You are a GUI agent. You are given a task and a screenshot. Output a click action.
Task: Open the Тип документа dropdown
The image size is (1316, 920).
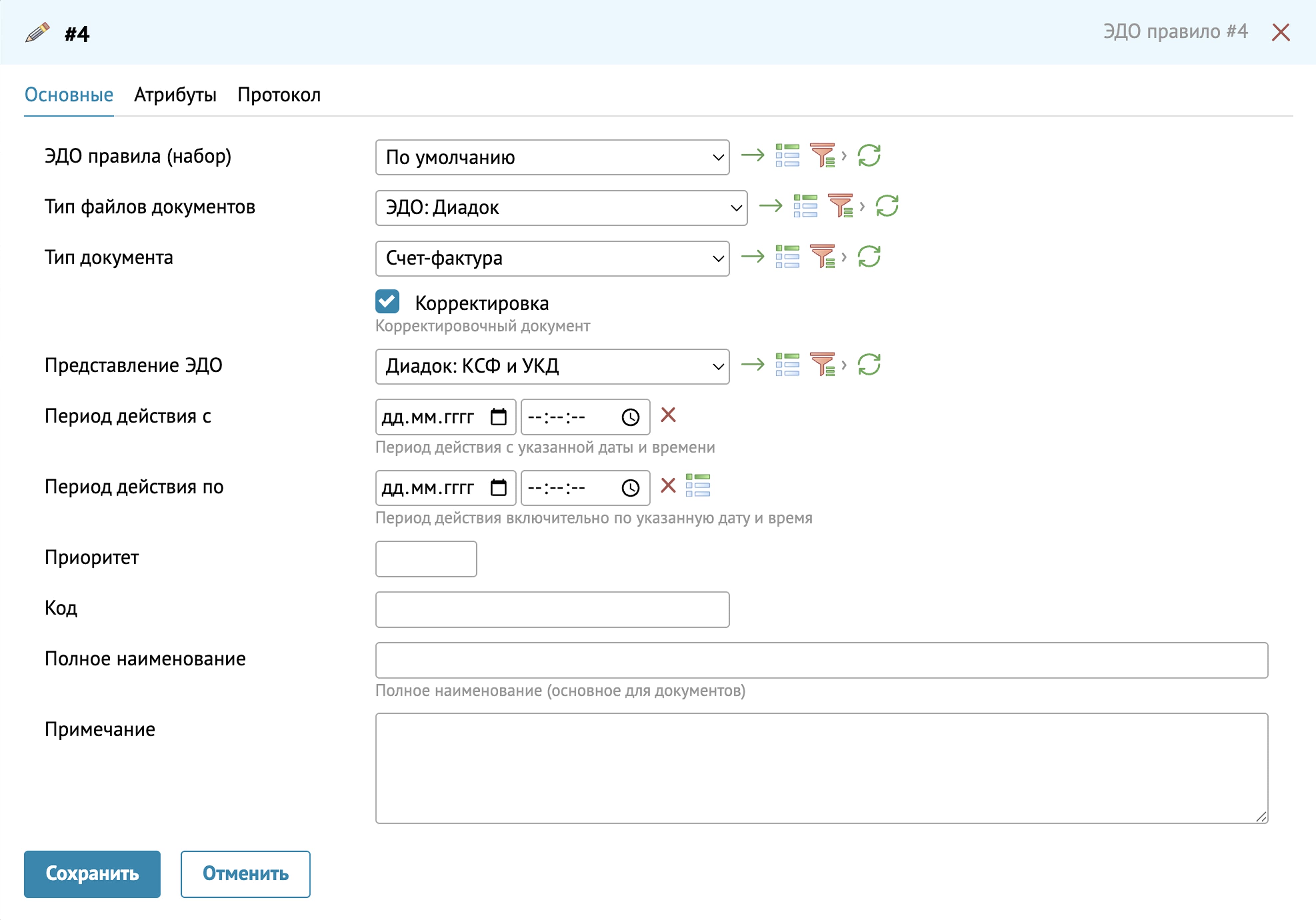coord(552,259)
